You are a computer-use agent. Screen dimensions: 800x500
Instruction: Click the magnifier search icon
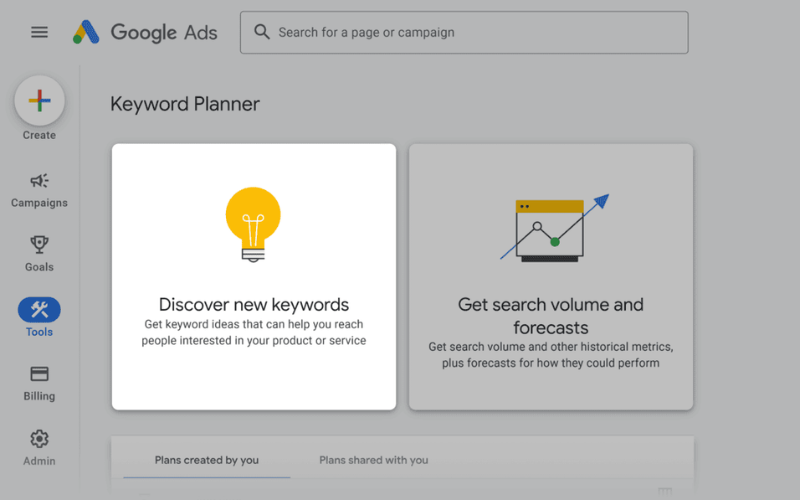262,32
